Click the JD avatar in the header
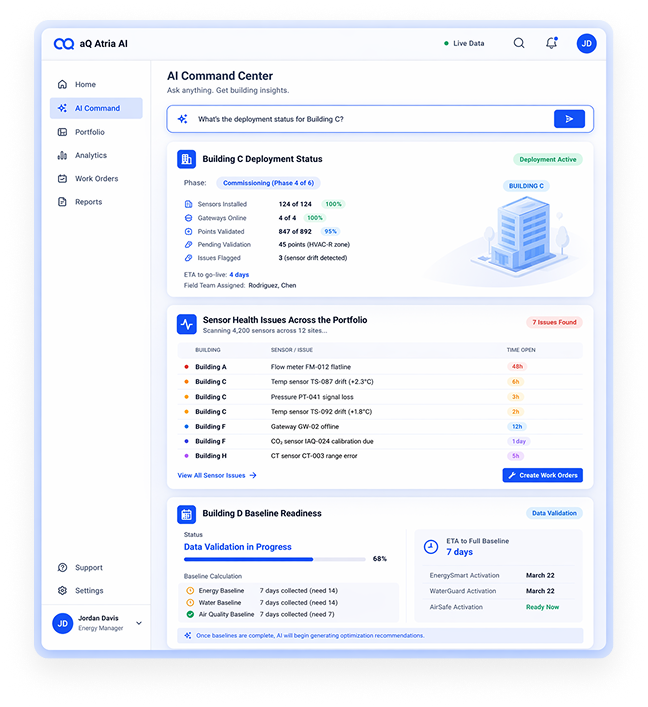 click(586, 43)
